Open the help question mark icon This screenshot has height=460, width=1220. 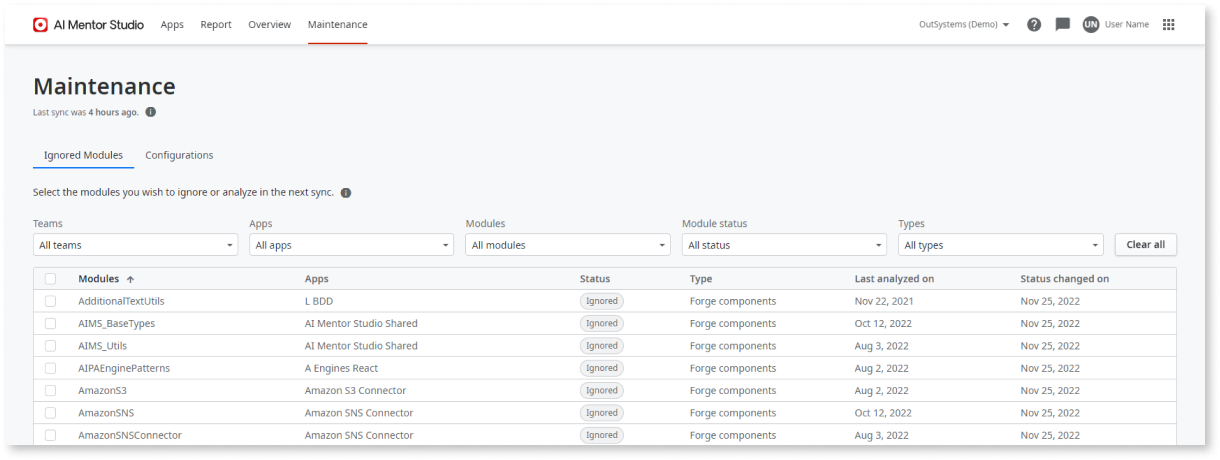point(1034,25)
